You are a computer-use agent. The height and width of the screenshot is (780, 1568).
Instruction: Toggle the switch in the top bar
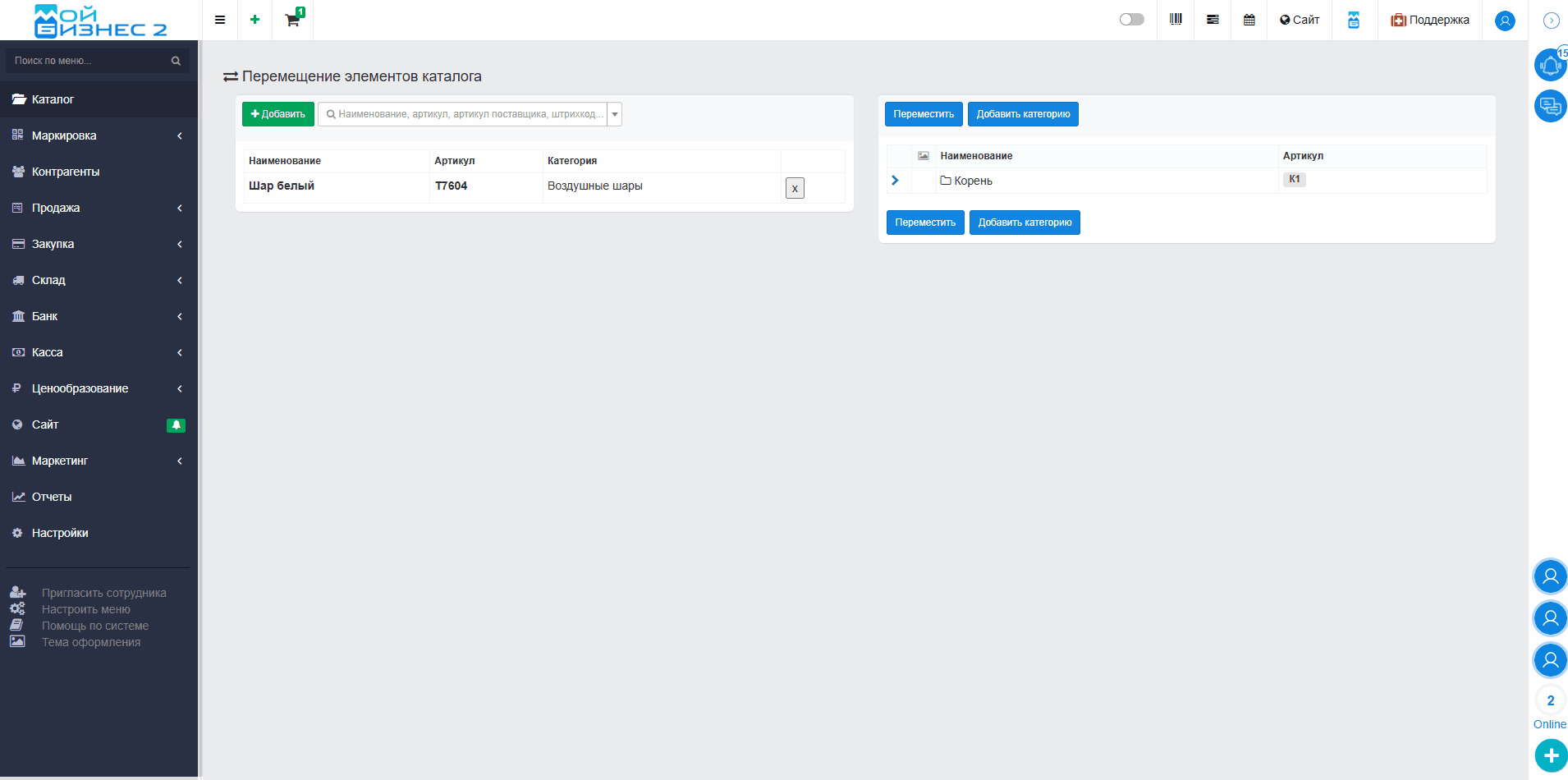coord(1131,20)
